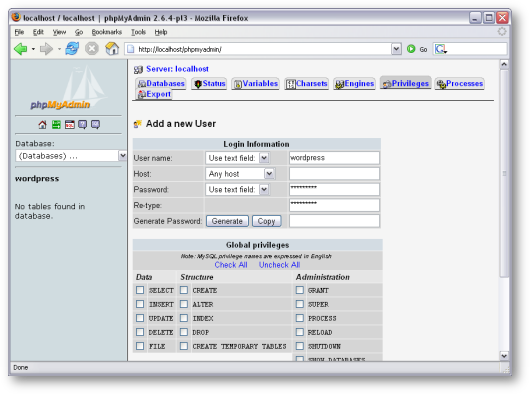Expand the address bar URL history dropdown
Viewport: 530px width, 394px height.
[x=396, y=49]
